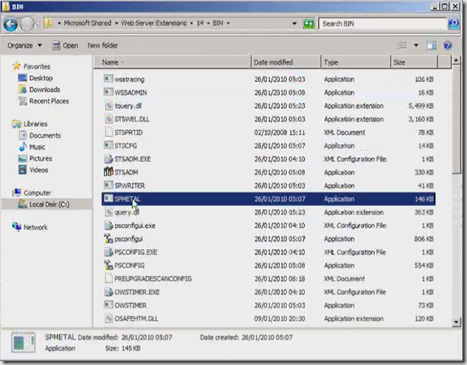The image size is (467, 365).
Task: Click the vertical scrollbar down arrow
Action: point(456,322)
